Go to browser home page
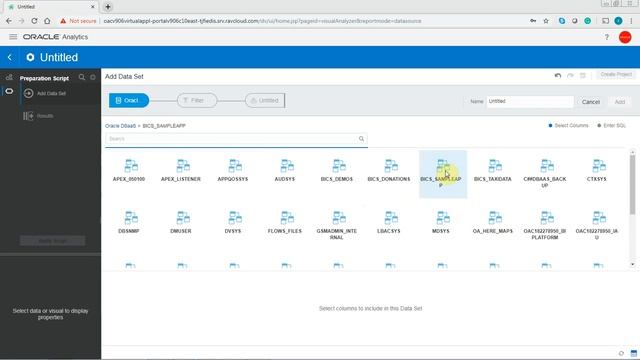Viewport: 640px width, 360px height. click(x=47, y=21)
